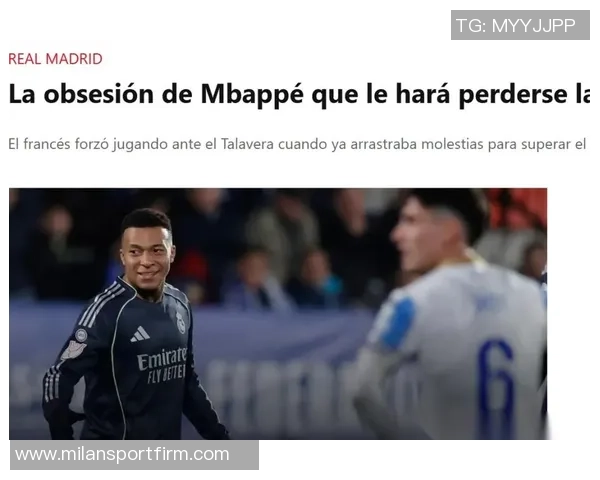Click the blue armband on white shirt
The image size is (600, 480).
coord(399,325)
